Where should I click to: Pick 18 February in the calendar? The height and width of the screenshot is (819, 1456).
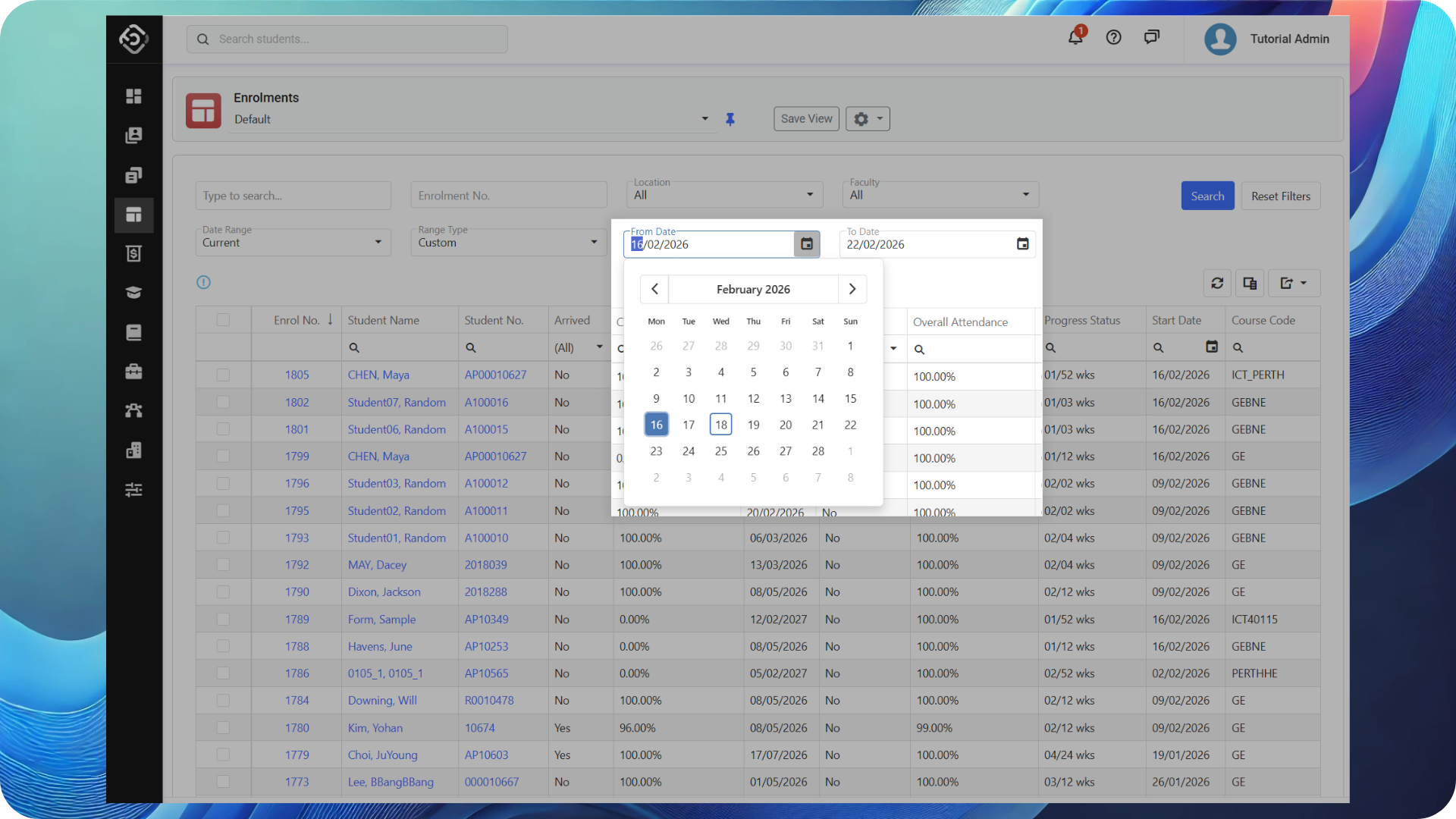click(720, 425)
